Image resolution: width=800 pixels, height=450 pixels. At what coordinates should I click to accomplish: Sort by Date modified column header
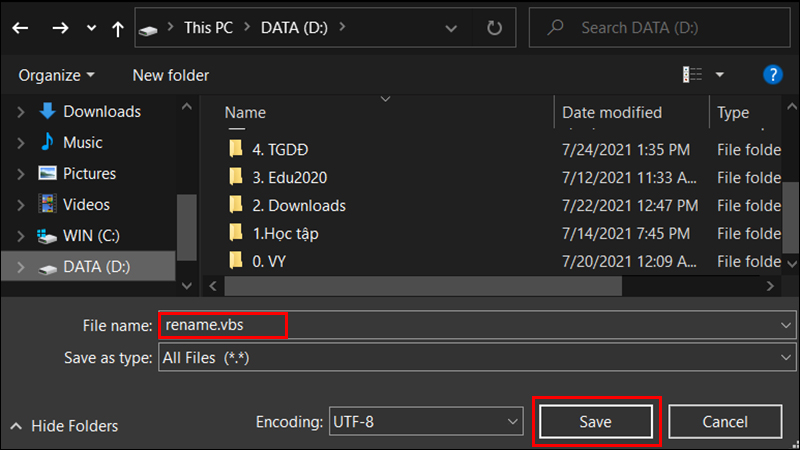click(x=612, y=112)
